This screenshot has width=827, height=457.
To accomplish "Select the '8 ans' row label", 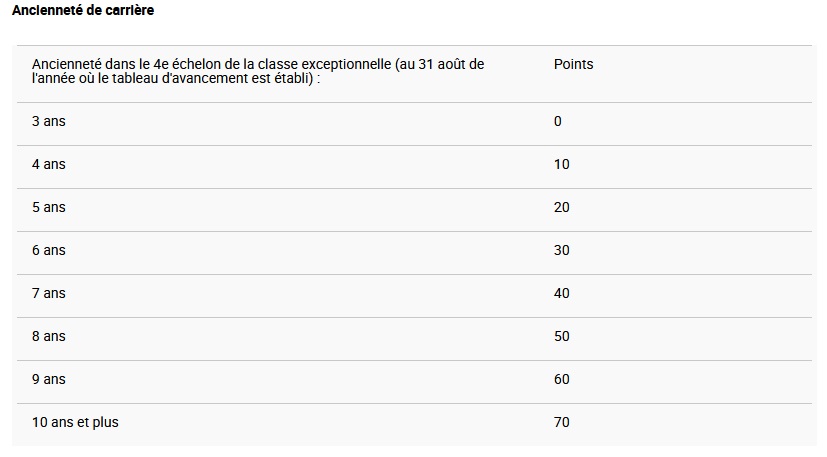I will (x=49, y=336).
